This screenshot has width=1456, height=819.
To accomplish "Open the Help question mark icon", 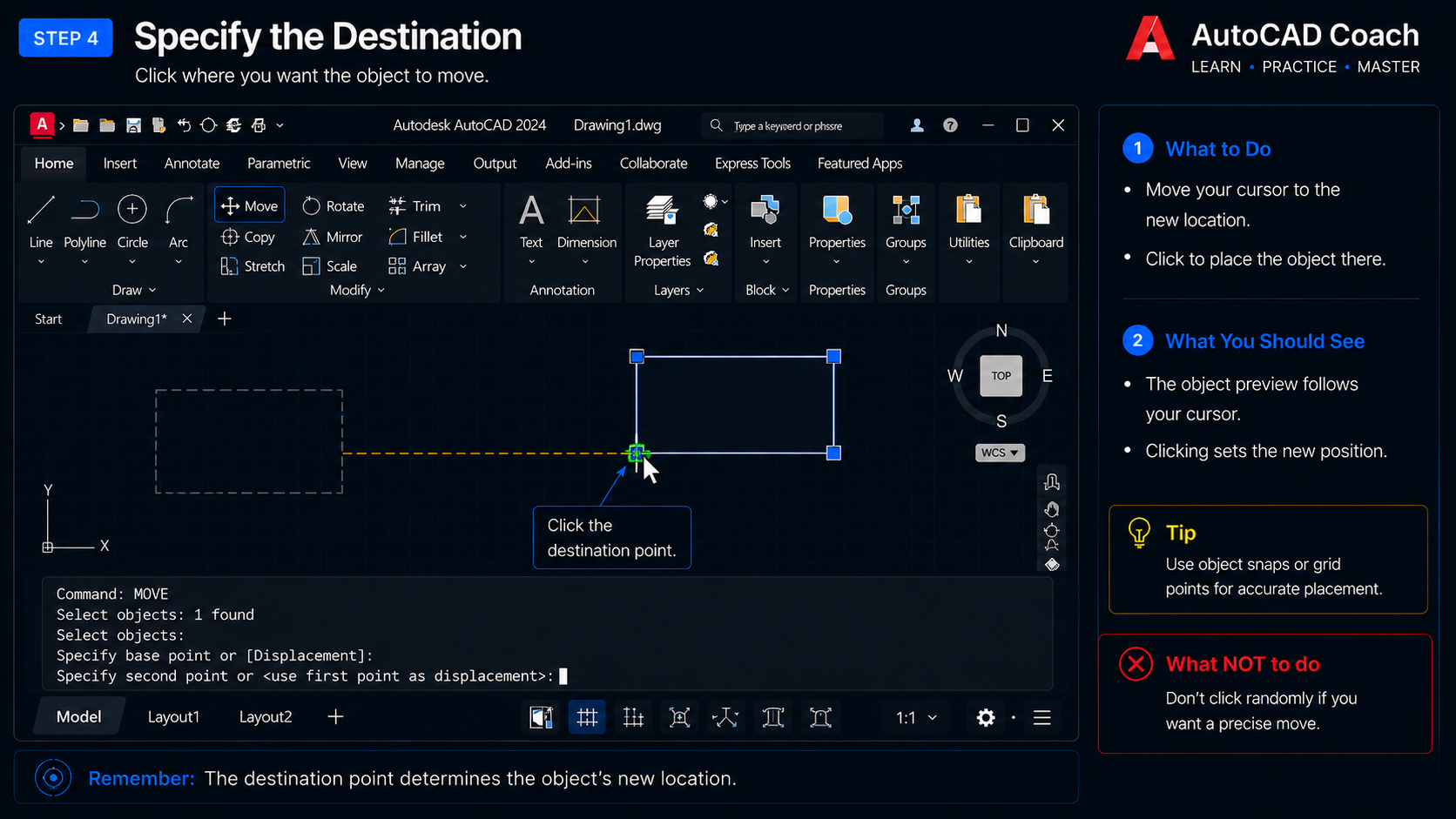I will coord(950,125).
